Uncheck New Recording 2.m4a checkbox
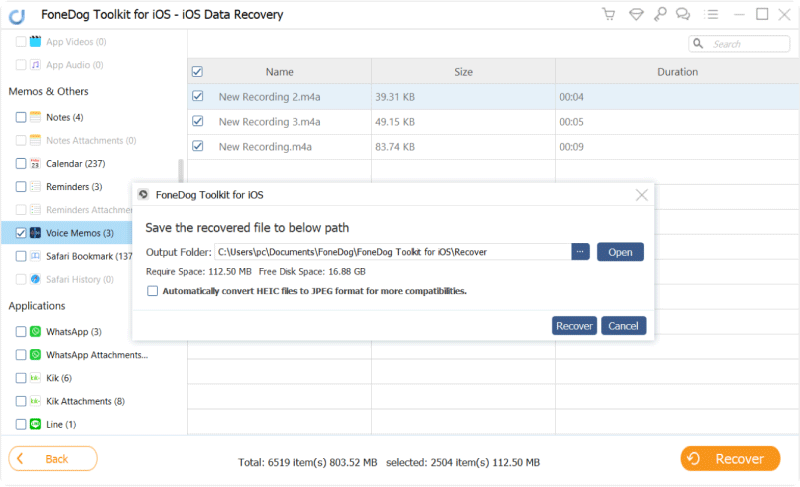Screen dimensions: 800x487 pos(197,96)
